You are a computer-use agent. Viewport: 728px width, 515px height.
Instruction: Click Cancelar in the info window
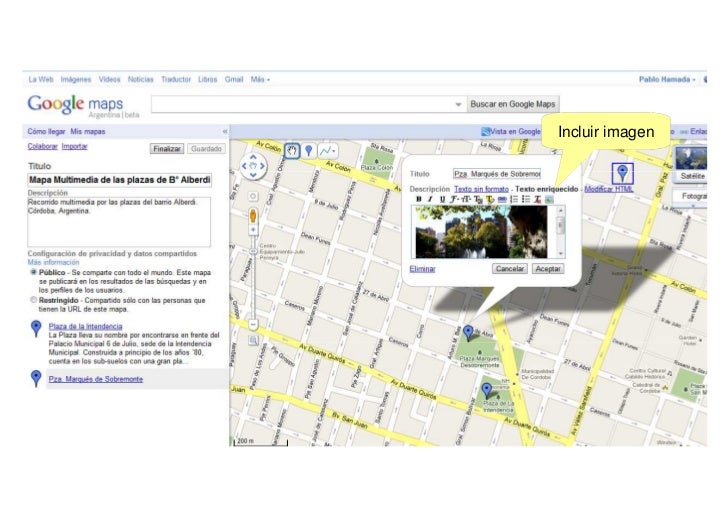(509, 268)
